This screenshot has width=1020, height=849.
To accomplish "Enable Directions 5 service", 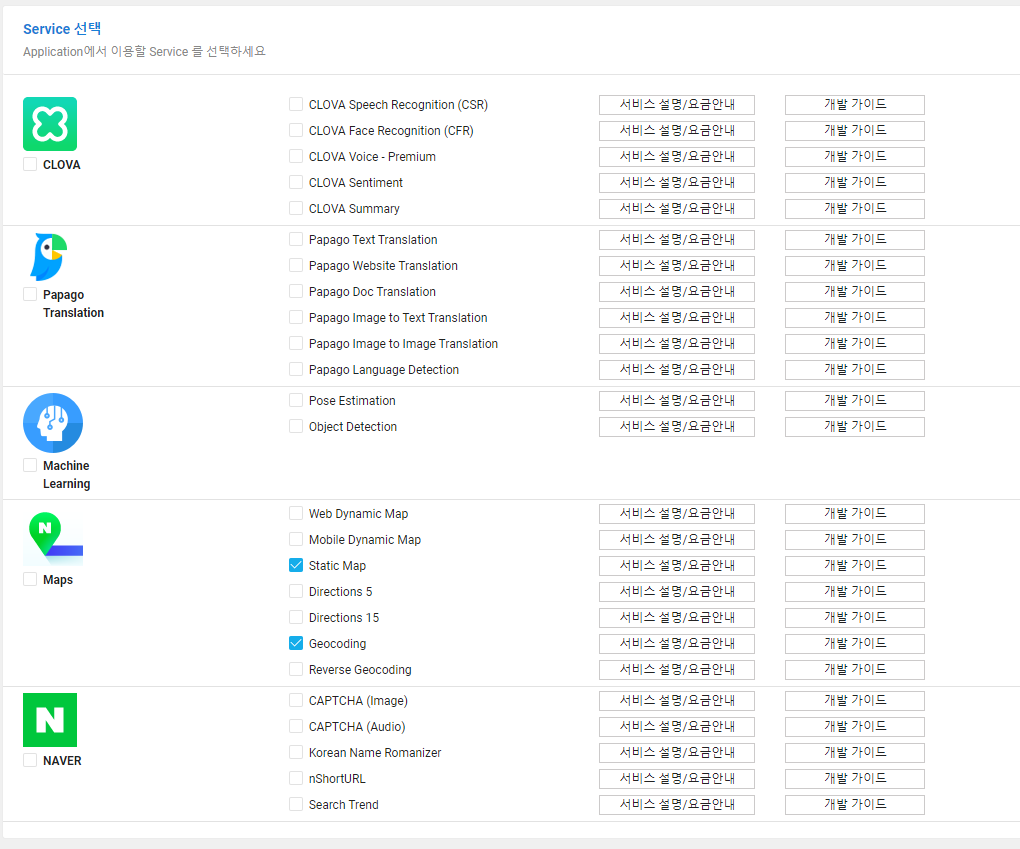I will 296,591.
